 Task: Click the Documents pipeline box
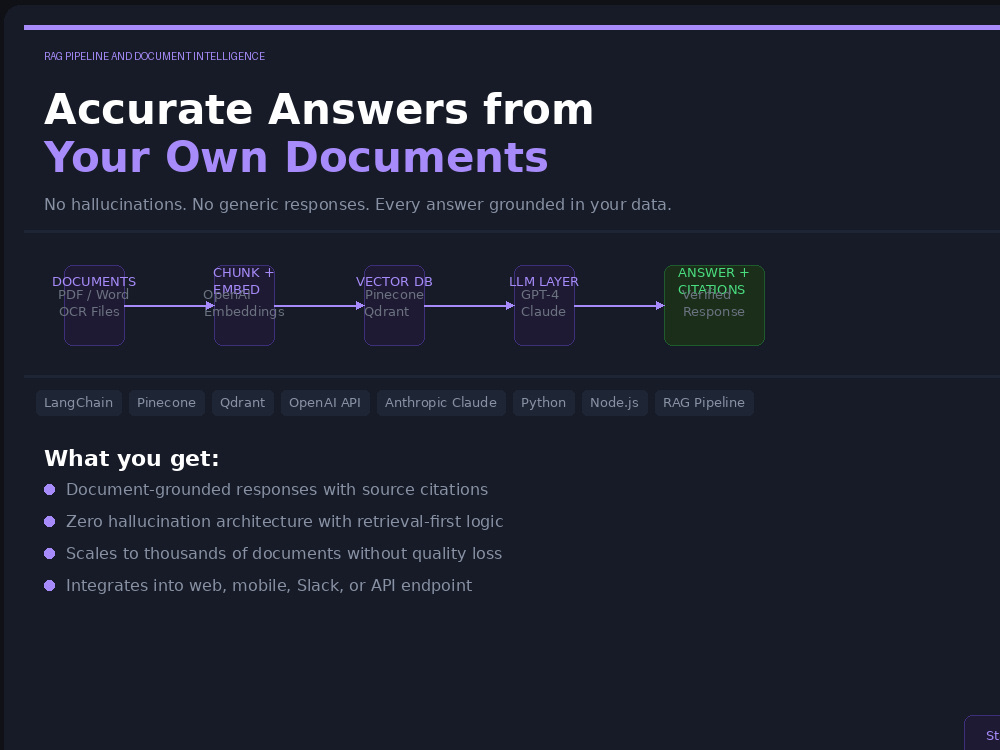point(94,305)
